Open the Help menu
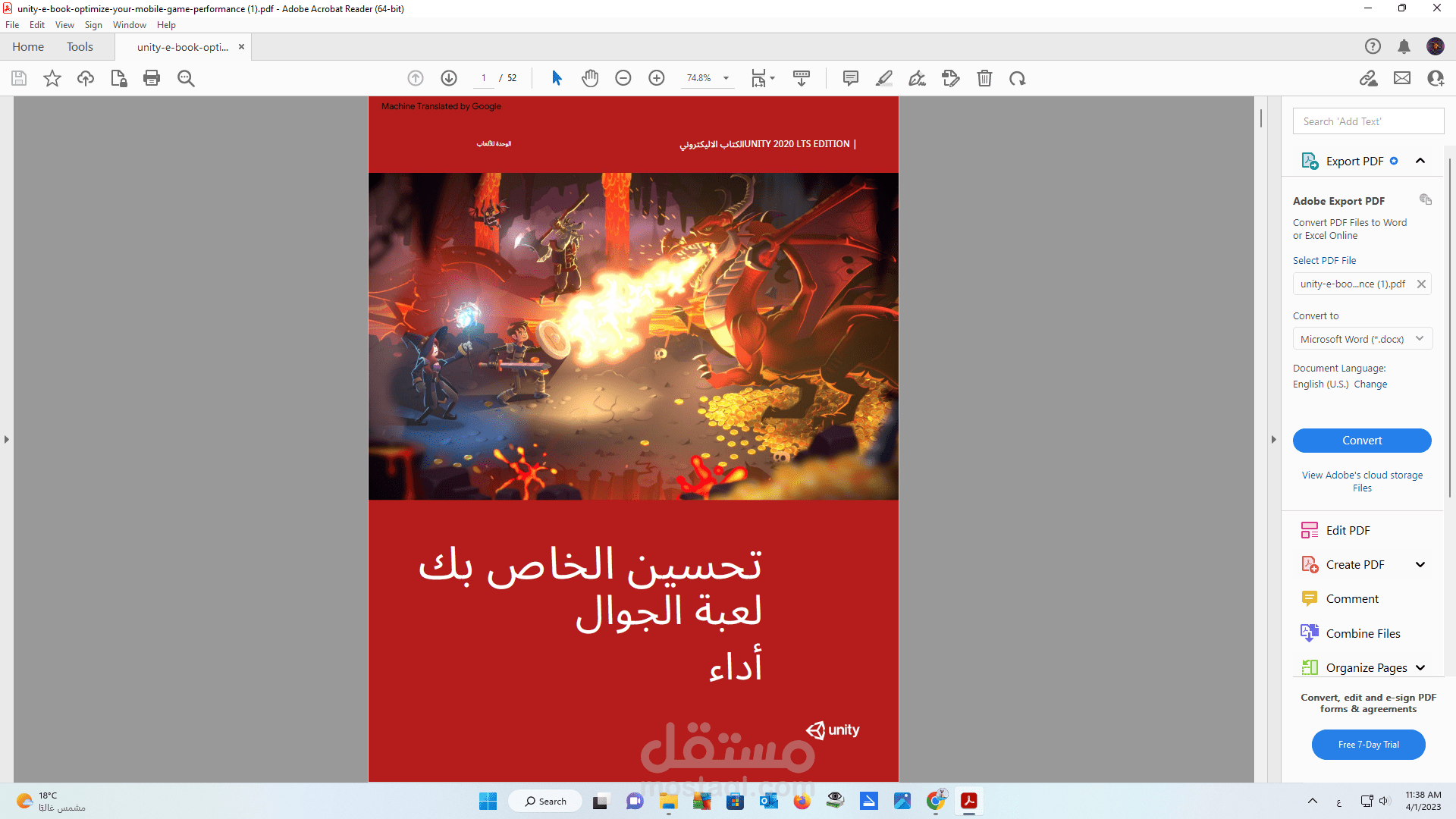The image size is (1456, 819). [166, 25]
